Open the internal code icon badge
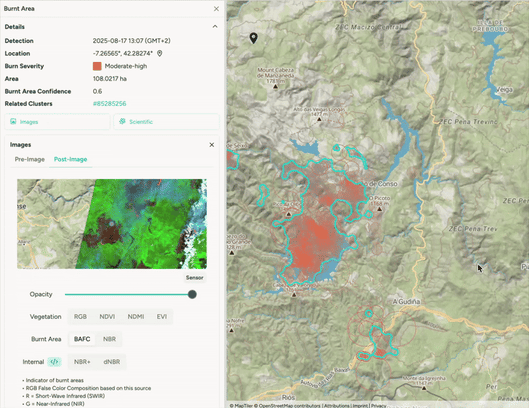This screenshot has height=408, width=529. pos(54,362)
